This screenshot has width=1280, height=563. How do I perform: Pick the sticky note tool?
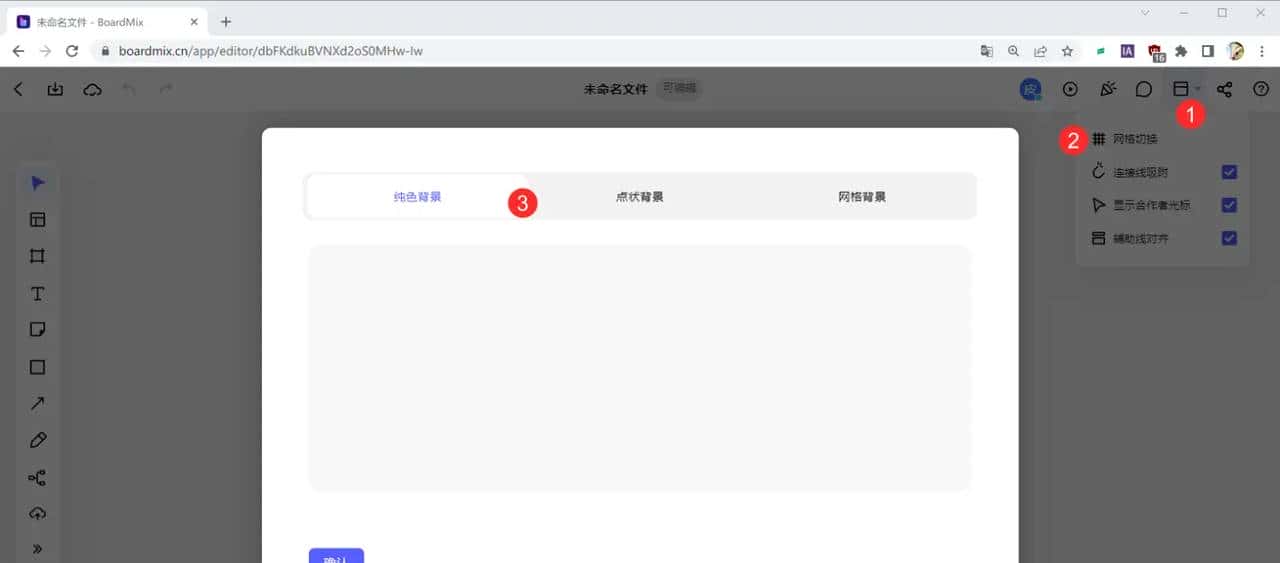pyautogui.click(x=38, y=330)
